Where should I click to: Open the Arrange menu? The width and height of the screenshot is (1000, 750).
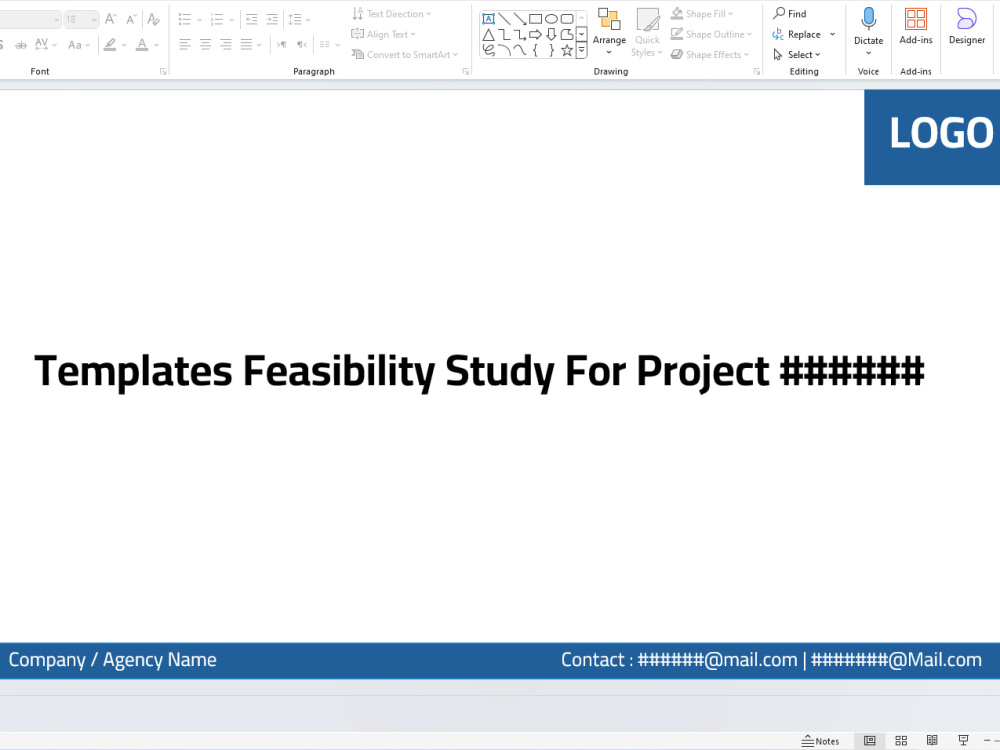coord(609,32)
